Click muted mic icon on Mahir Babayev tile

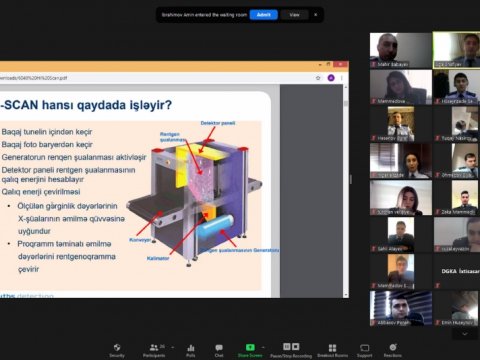374,64
